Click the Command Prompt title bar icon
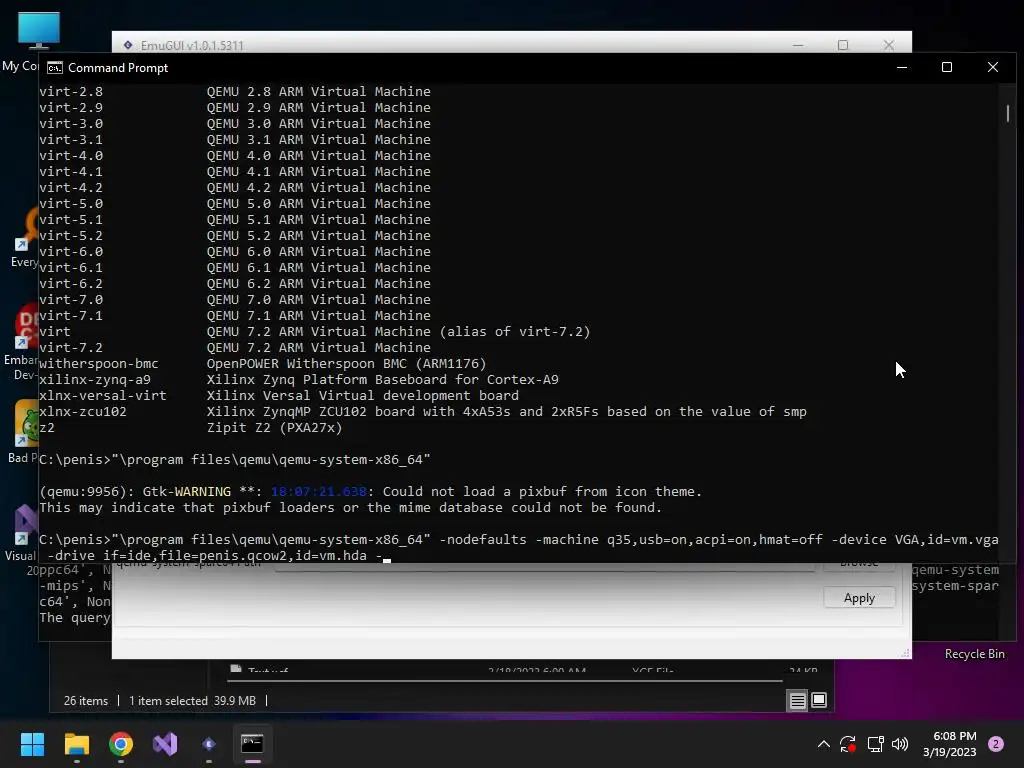 pyautogui.click(x=55, y=68)
